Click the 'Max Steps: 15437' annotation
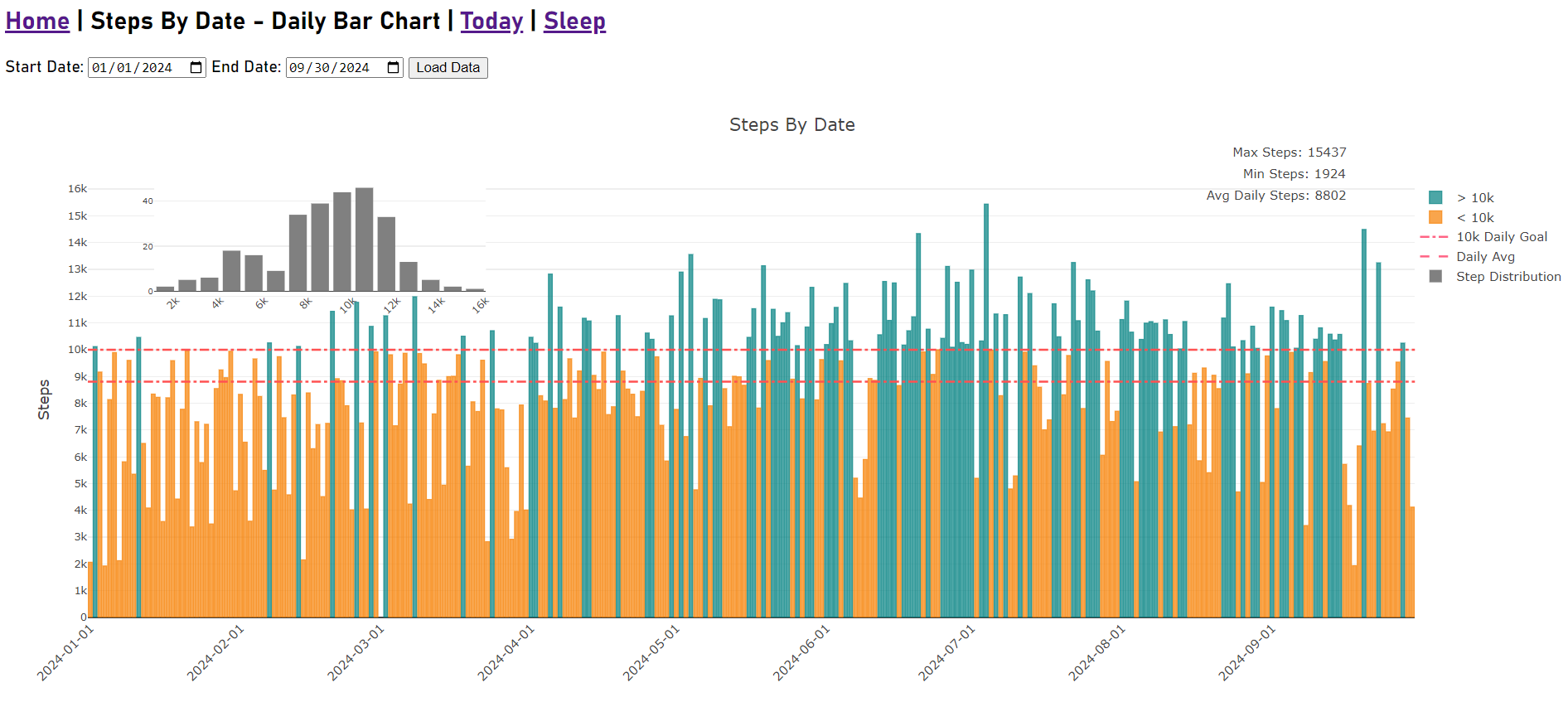 coord(1289,153)
